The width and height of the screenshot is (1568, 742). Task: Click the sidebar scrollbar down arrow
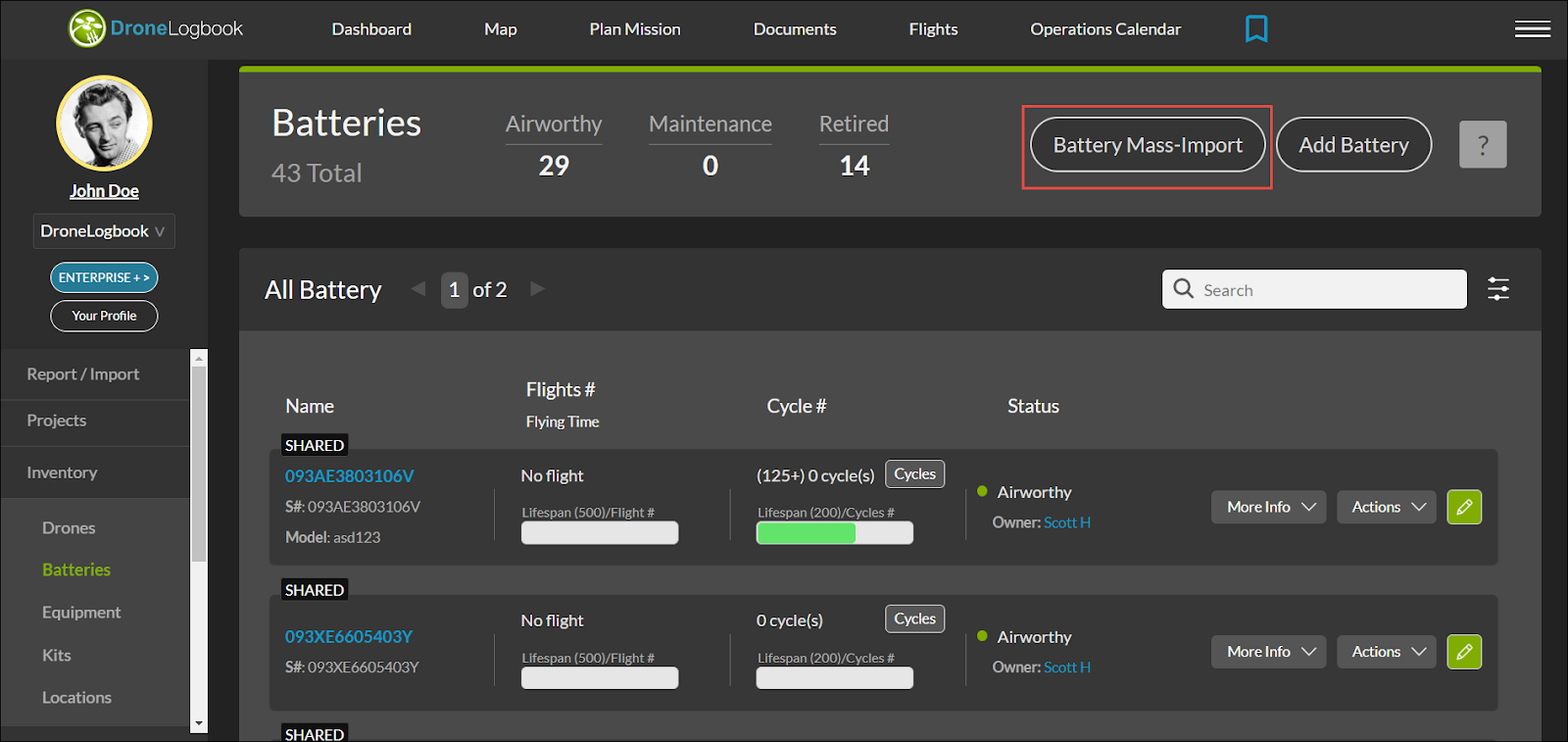[199, 723]
